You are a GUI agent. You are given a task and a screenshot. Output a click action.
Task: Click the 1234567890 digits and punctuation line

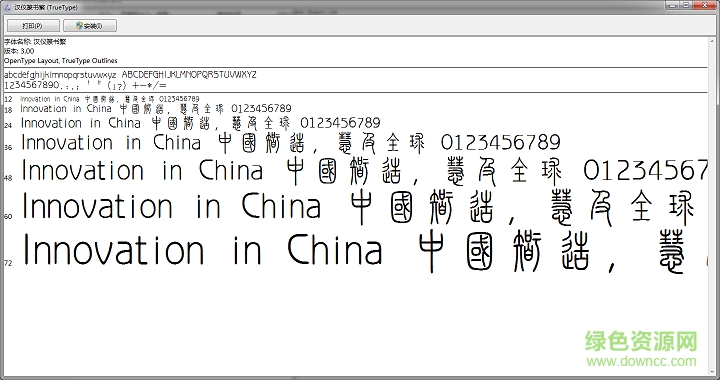[85, 85]
